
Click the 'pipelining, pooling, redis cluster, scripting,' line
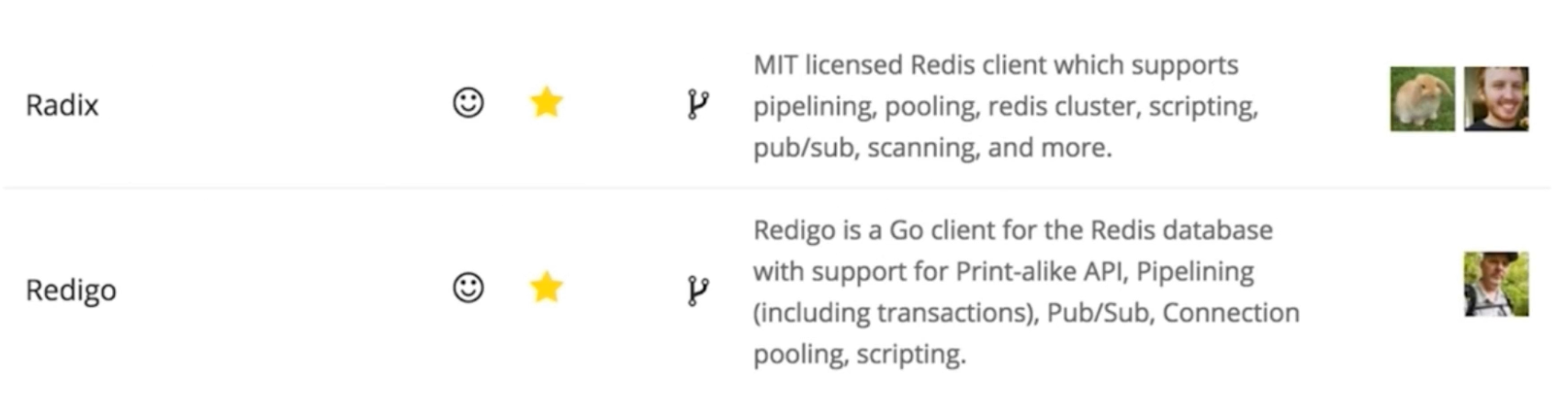1006,106
